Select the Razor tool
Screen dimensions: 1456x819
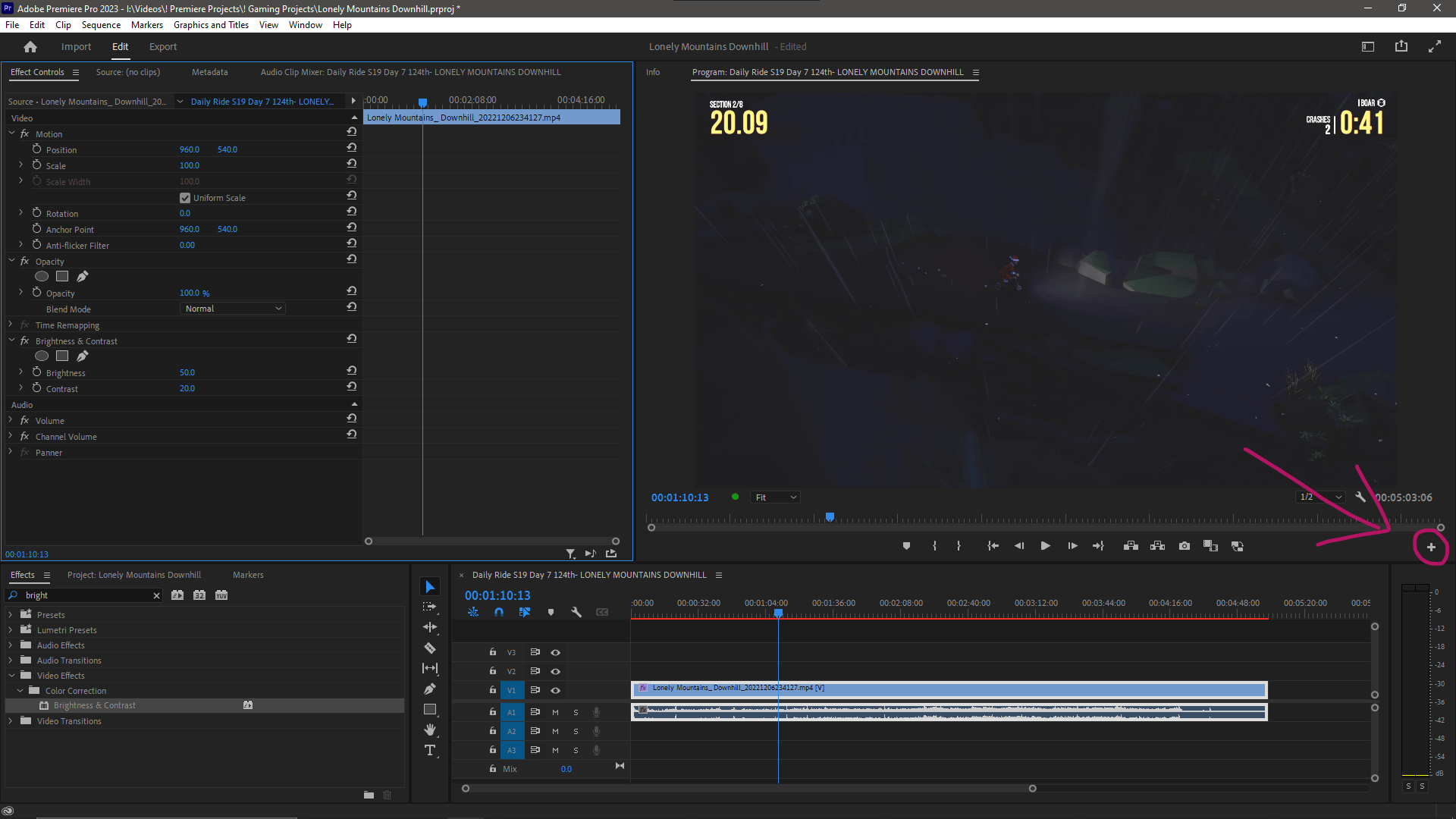tap(430, 648)
